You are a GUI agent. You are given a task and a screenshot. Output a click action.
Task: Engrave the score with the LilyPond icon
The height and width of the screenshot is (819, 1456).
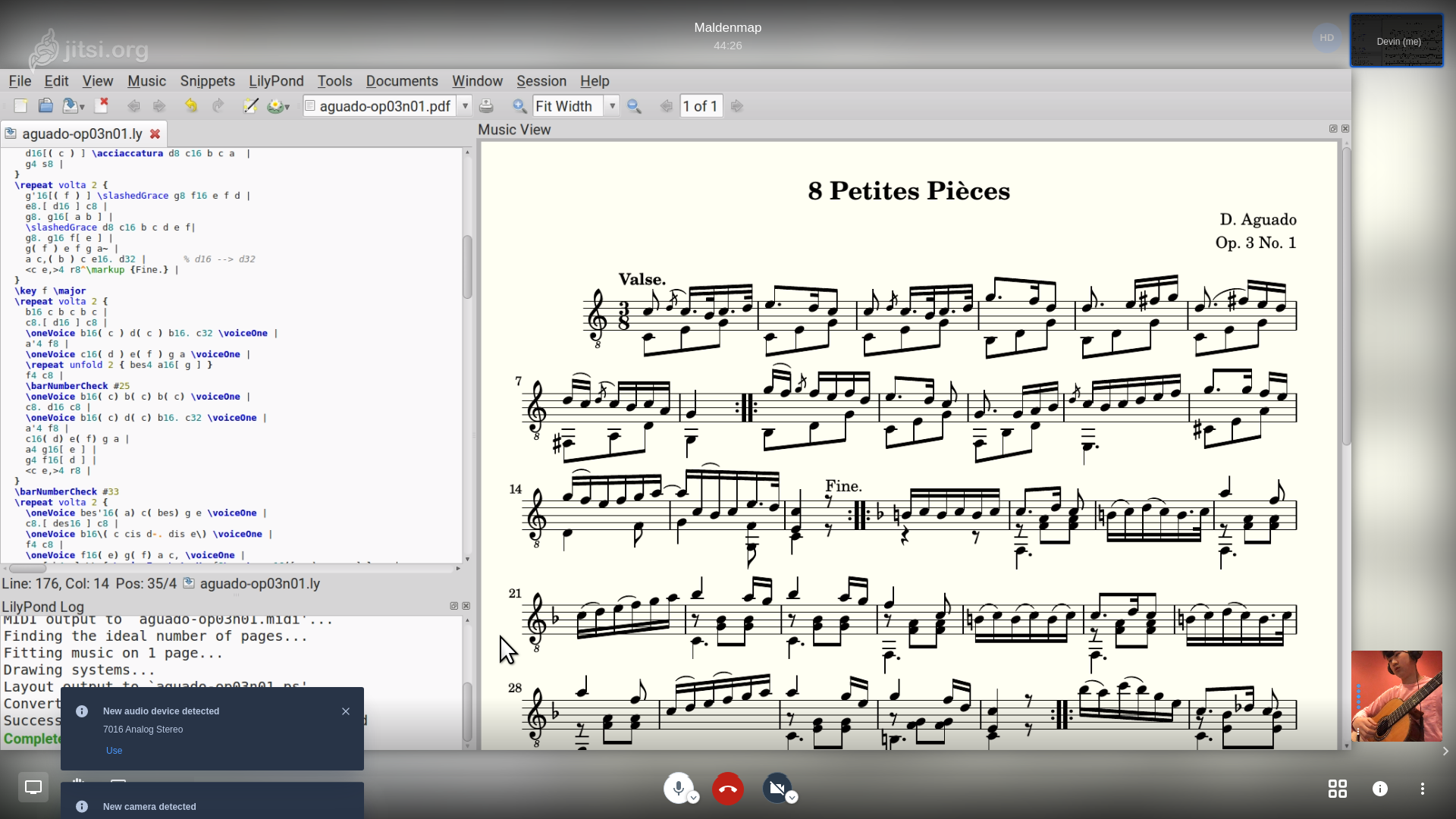pos(275,106)
